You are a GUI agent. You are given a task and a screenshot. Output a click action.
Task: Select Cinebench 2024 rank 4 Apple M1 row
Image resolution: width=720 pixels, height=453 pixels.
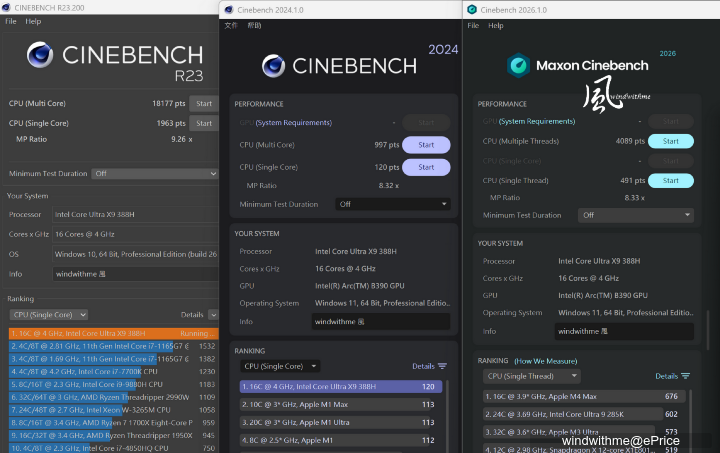pyautogui.click(x=341, y=441)
